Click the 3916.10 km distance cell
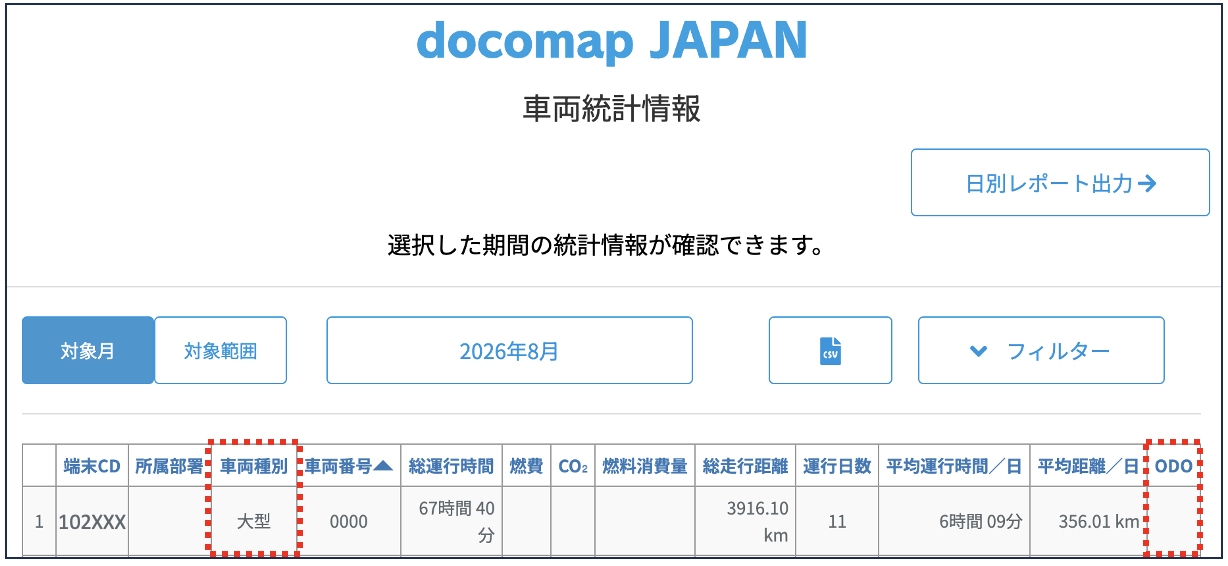 click(x=746, y=521)
